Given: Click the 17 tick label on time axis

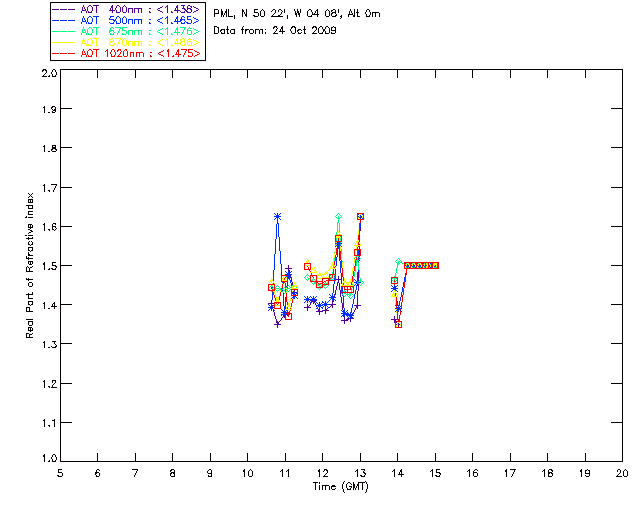Looking at the screenshot, I should [510, 473].
